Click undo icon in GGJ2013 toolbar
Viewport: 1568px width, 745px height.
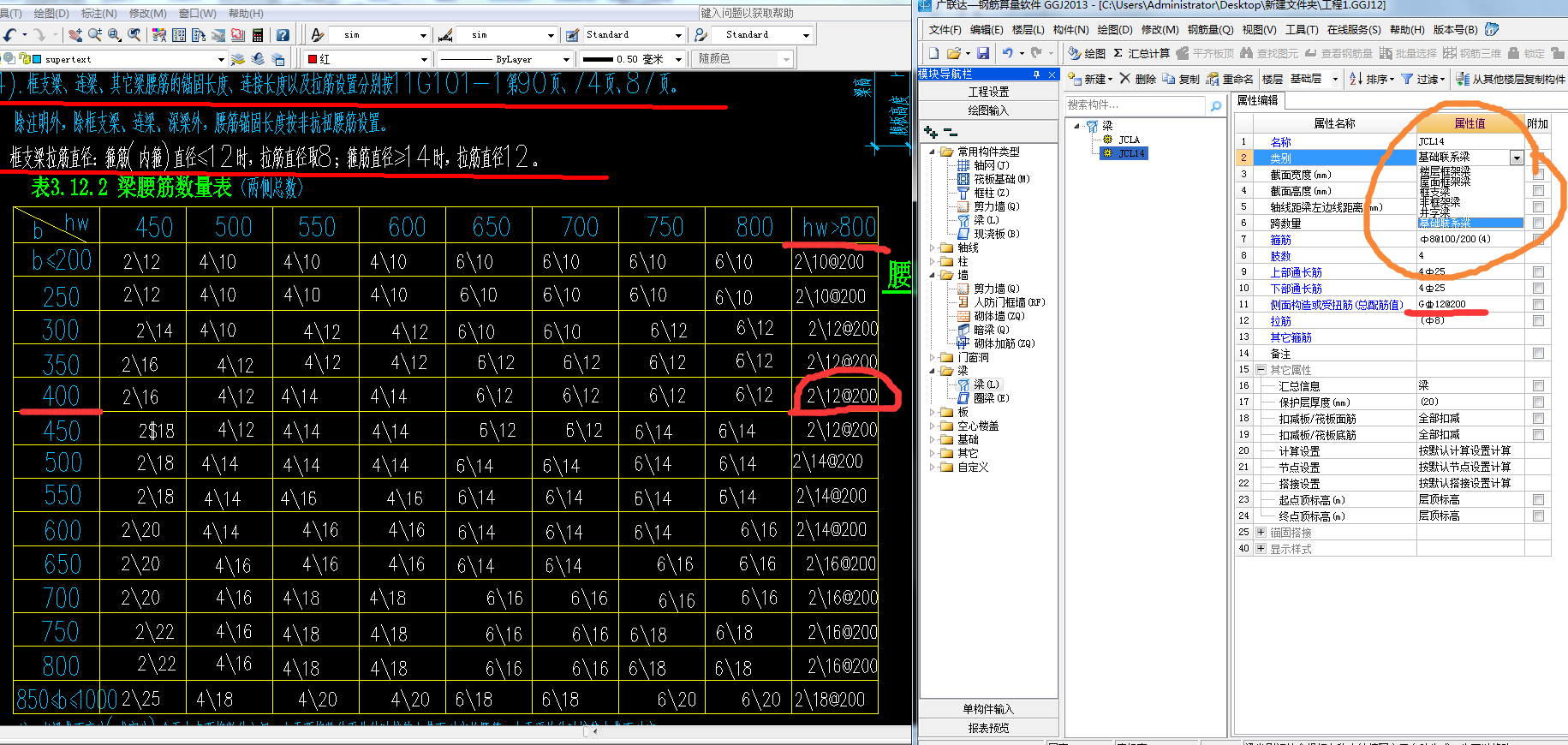point(1008,53)
